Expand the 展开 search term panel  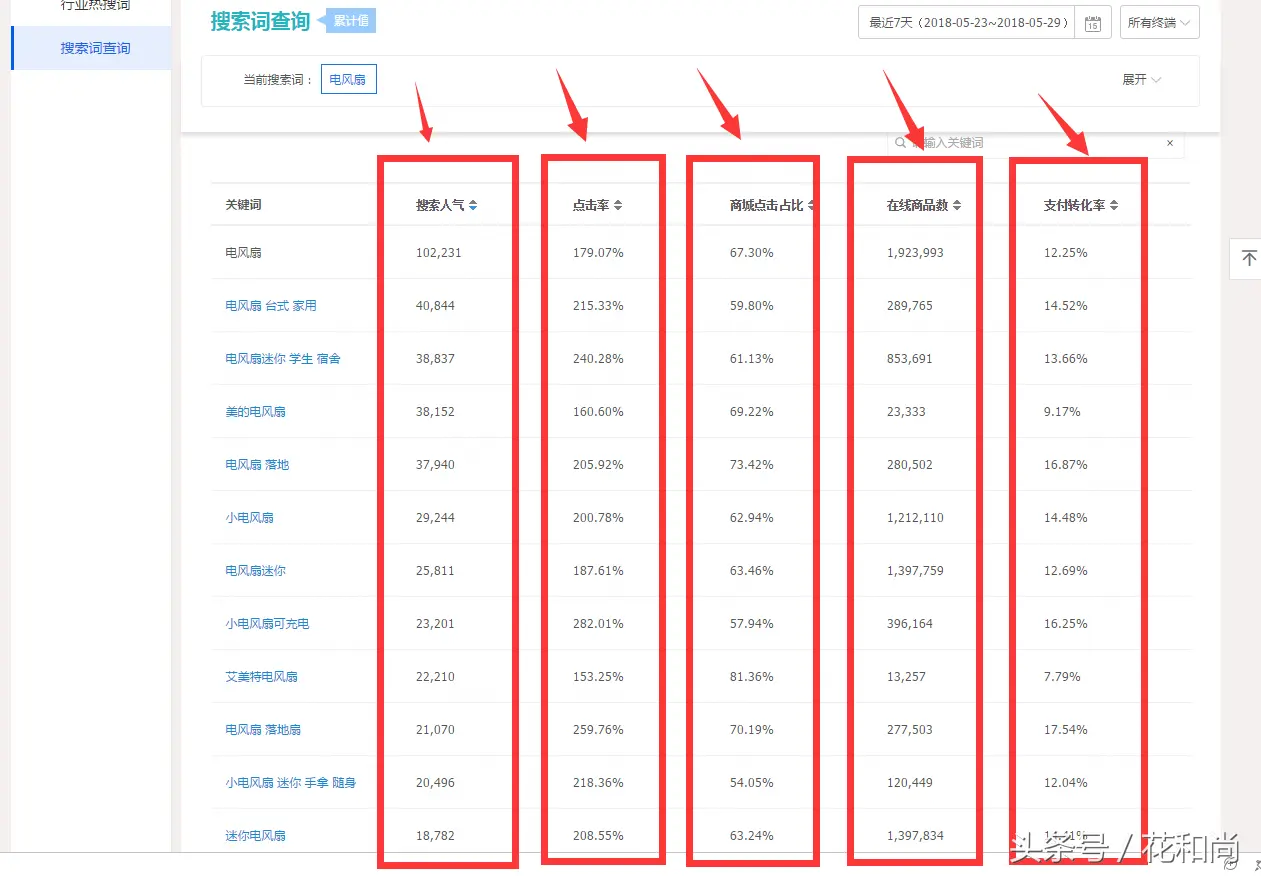pyautogui.click(x=1141, y=80)
